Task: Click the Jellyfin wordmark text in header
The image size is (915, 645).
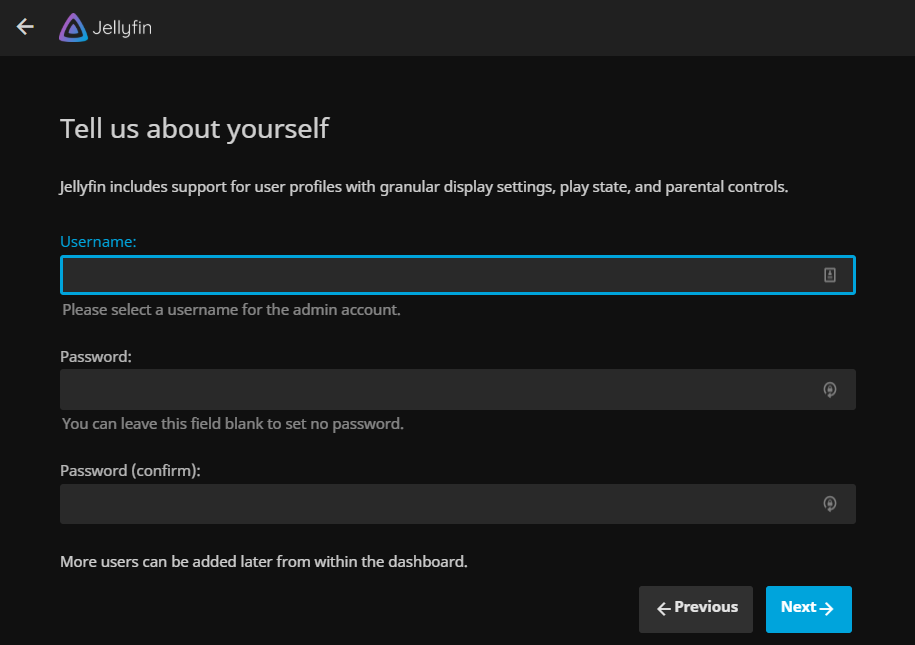Action: pyautogui.click(x=122, y=28)
